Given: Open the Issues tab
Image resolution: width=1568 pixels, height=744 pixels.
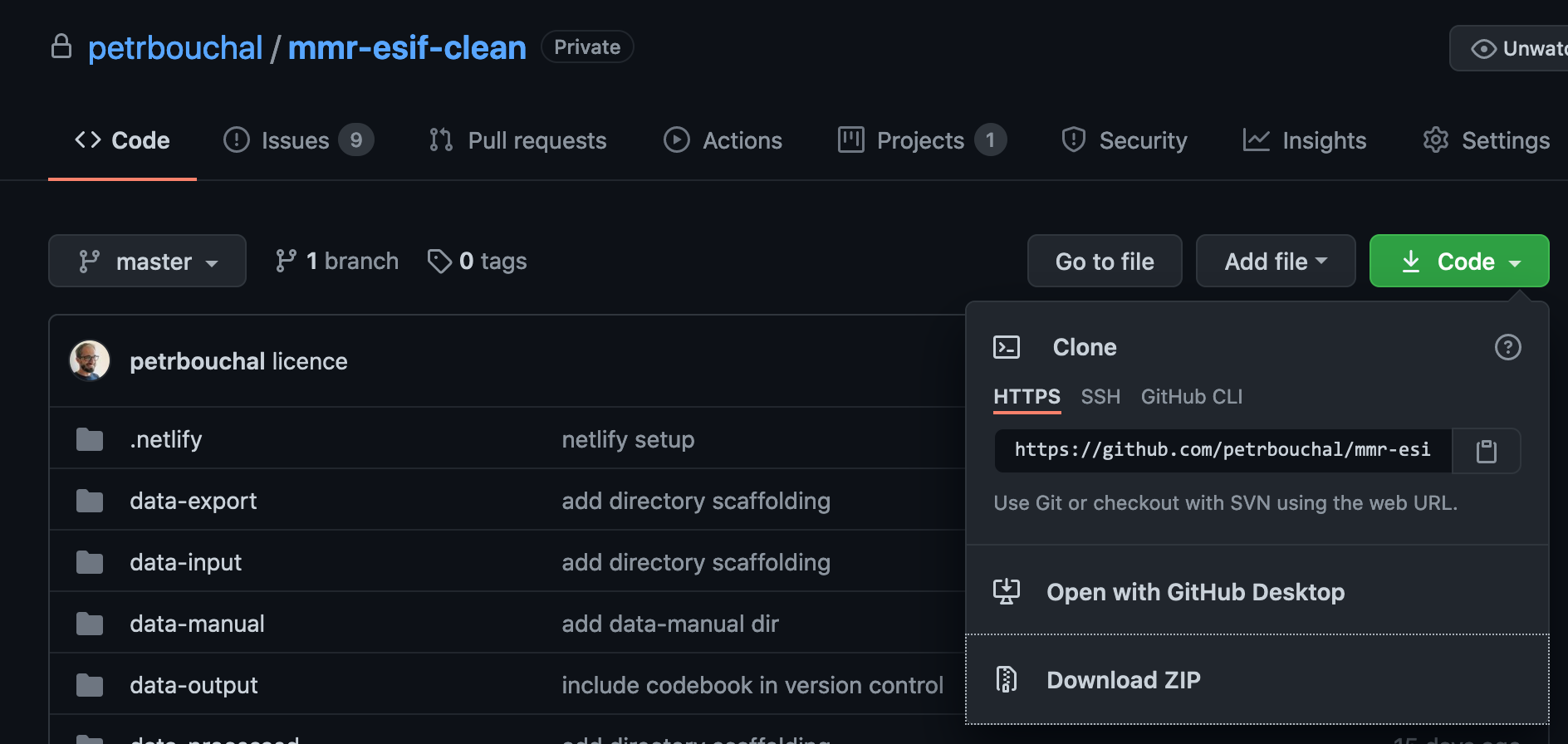Looking at the screenshot, I should (x=298, y=140).
